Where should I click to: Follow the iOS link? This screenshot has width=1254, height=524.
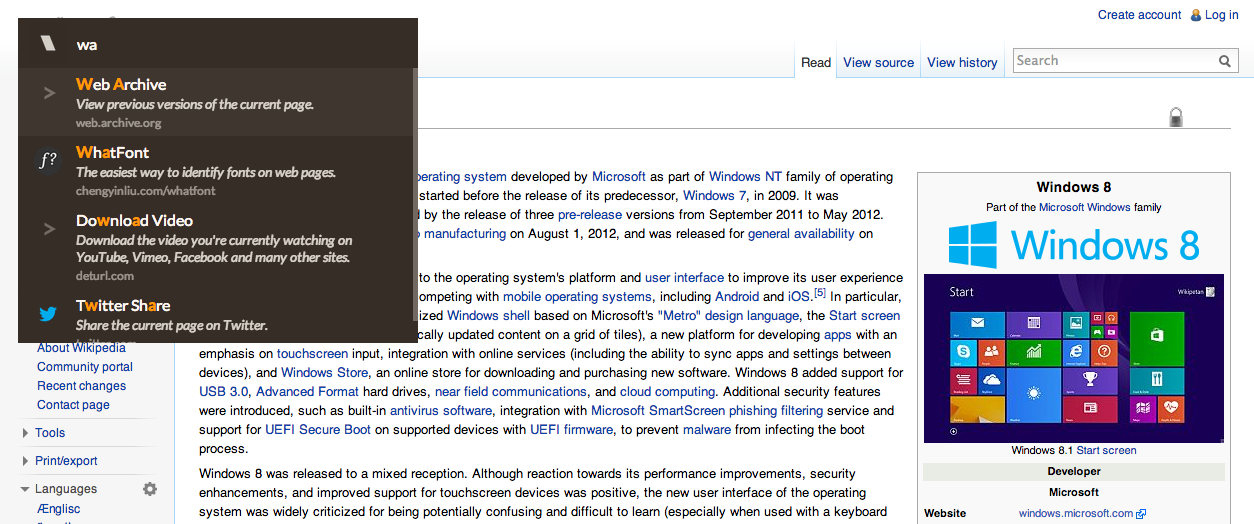[800, 297]
